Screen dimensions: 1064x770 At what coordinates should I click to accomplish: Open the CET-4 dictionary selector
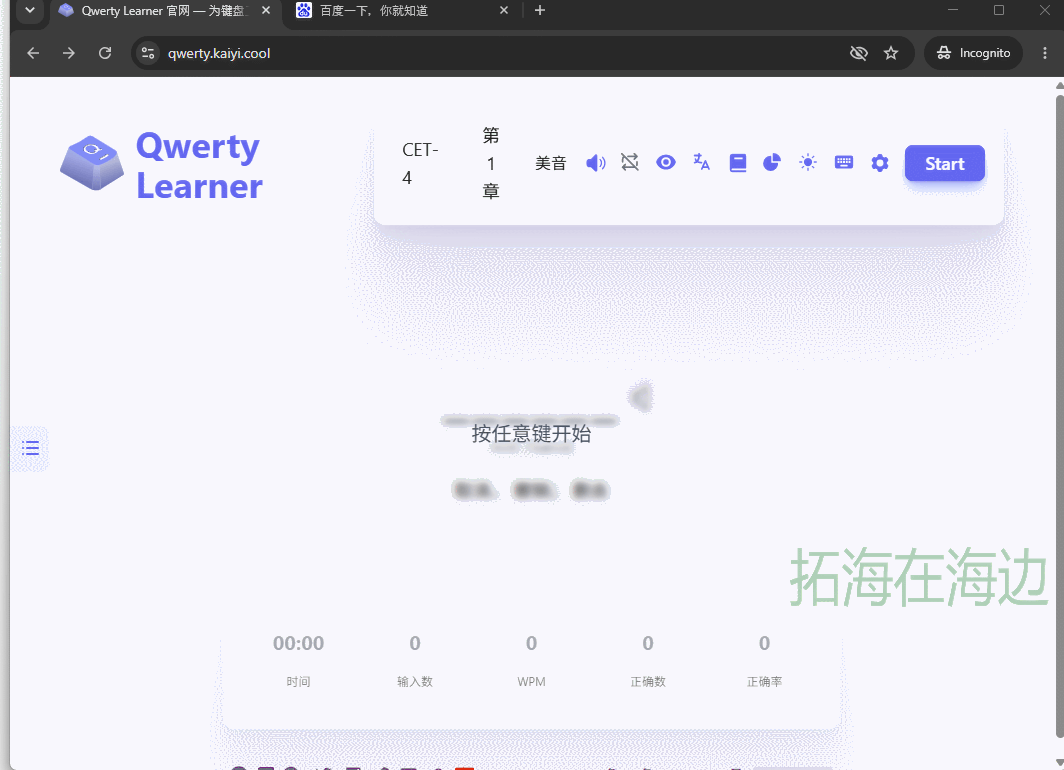click(420, 163)
